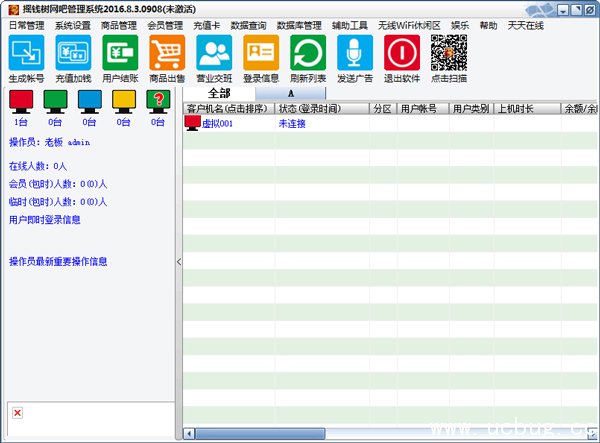Open the 商品管理 menu

tap(119, 26)
